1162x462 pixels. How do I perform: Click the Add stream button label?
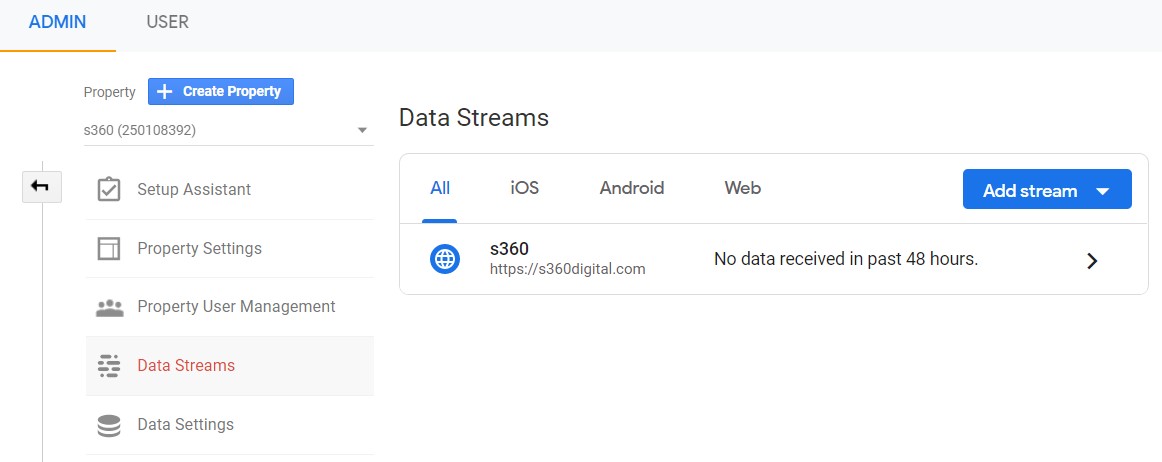[x=1030, y=191]
